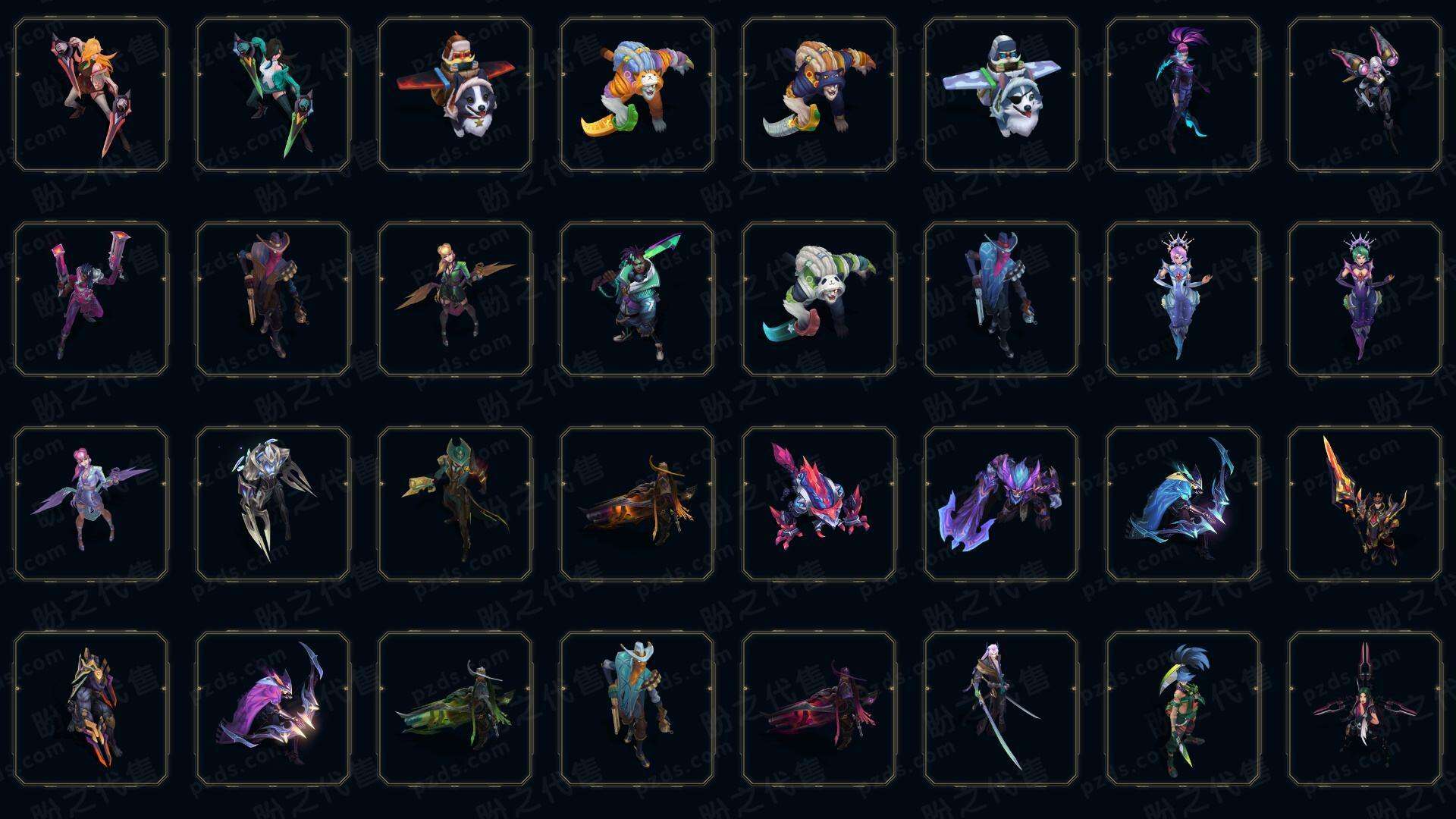Pick the panda-costume skin tile

click(819, 299)
